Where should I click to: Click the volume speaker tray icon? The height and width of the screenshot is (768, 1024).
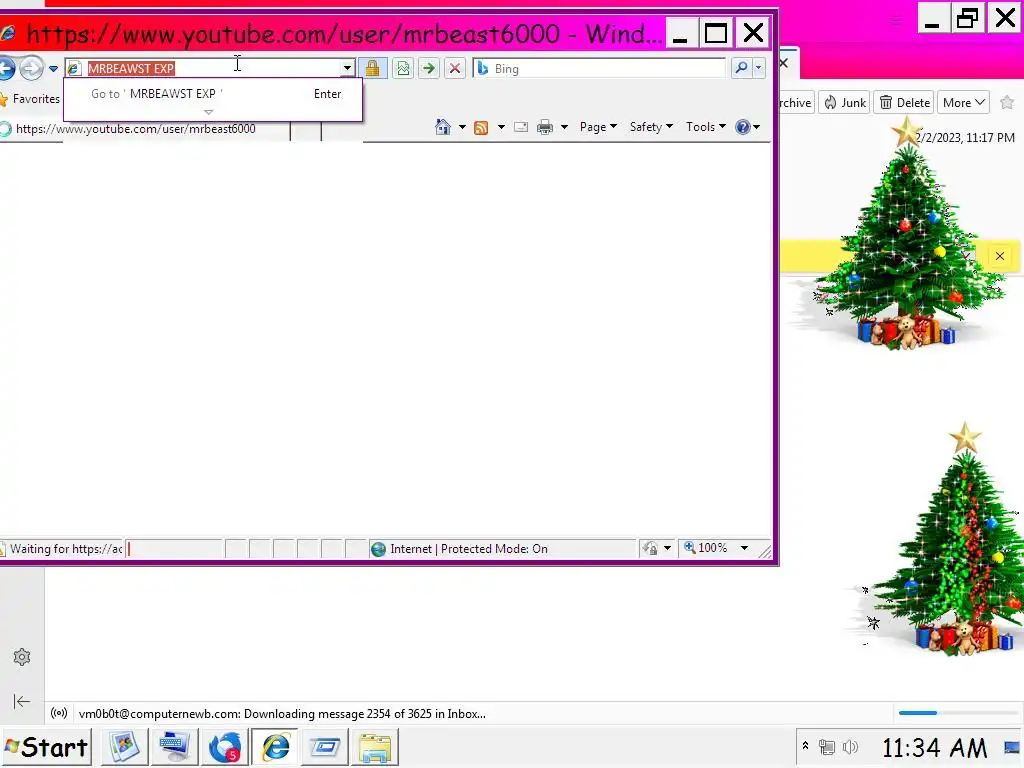click(x=850, y=746)
